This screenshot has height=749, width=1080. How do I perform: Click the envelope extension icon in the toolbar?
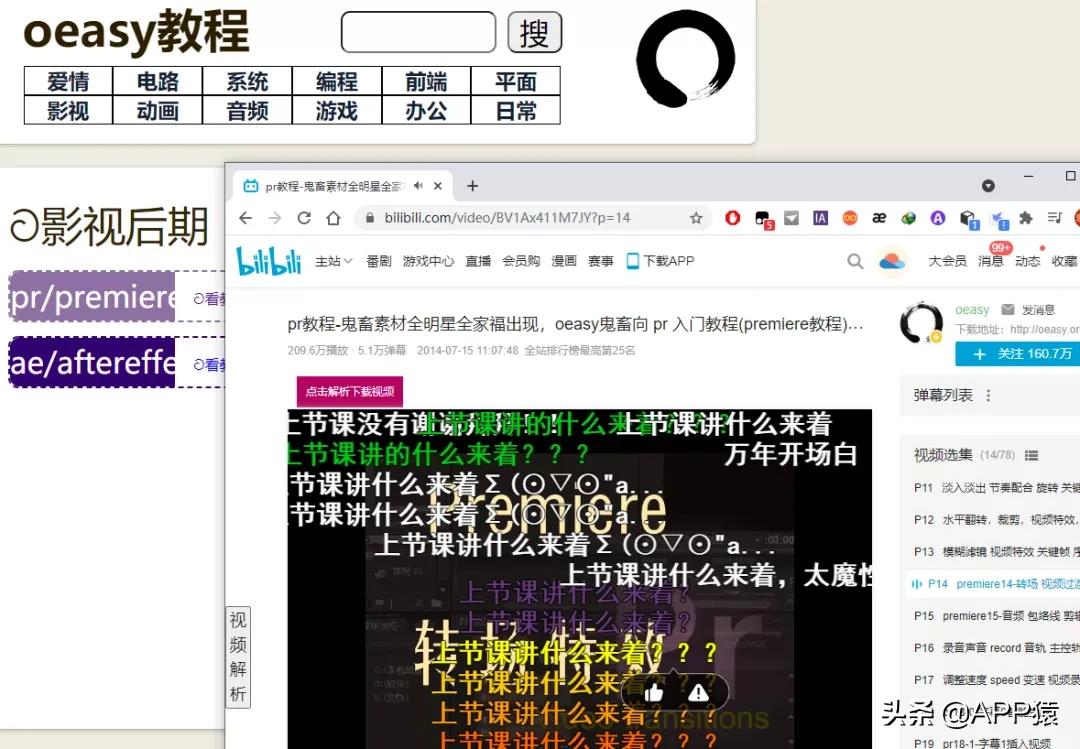point(792,217)
